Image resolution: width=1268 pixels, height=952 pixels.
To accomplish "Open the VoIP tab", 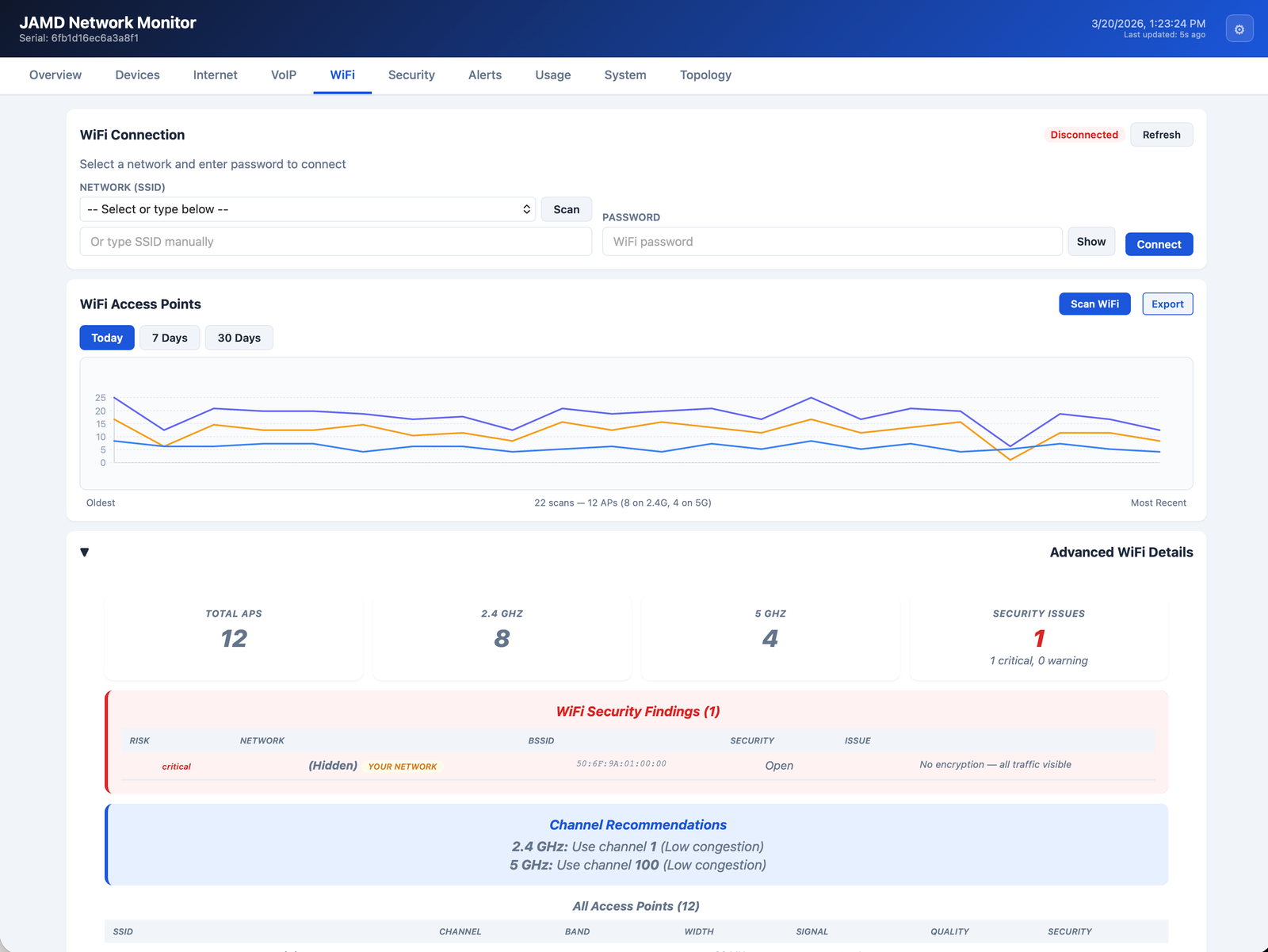I will (x=284, y=75).
